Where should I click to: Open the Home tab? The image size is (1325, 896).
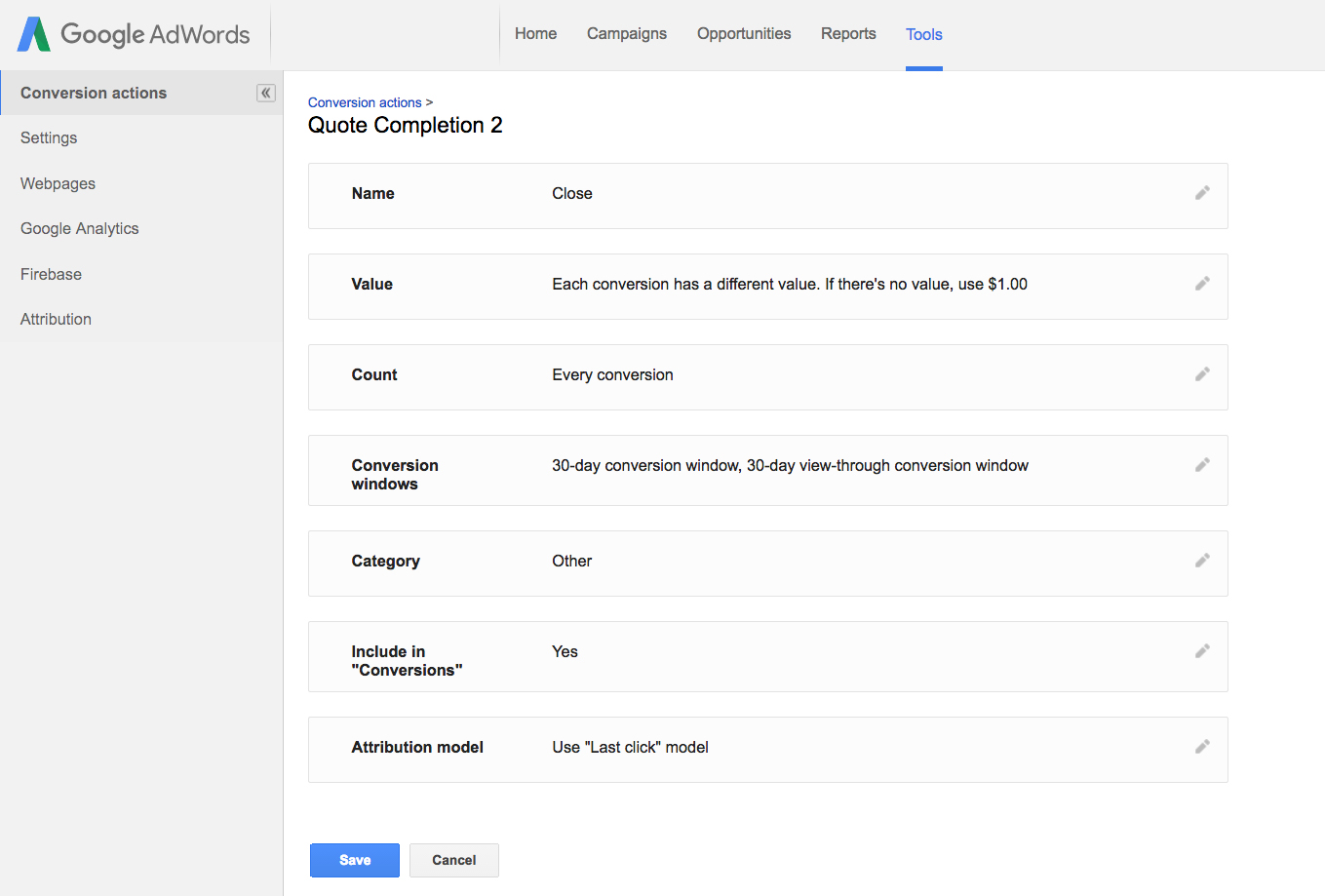(535, 34)
